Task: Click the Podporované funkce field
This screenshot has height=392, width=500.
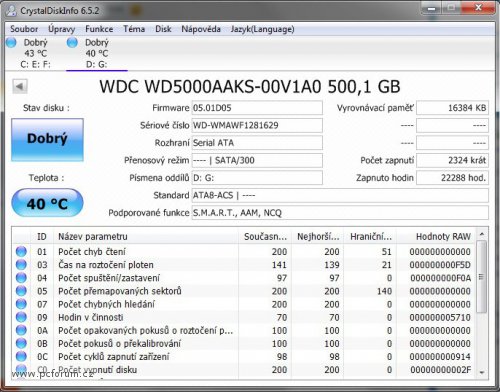Action: pyautogui.click(x=340, y=213)
